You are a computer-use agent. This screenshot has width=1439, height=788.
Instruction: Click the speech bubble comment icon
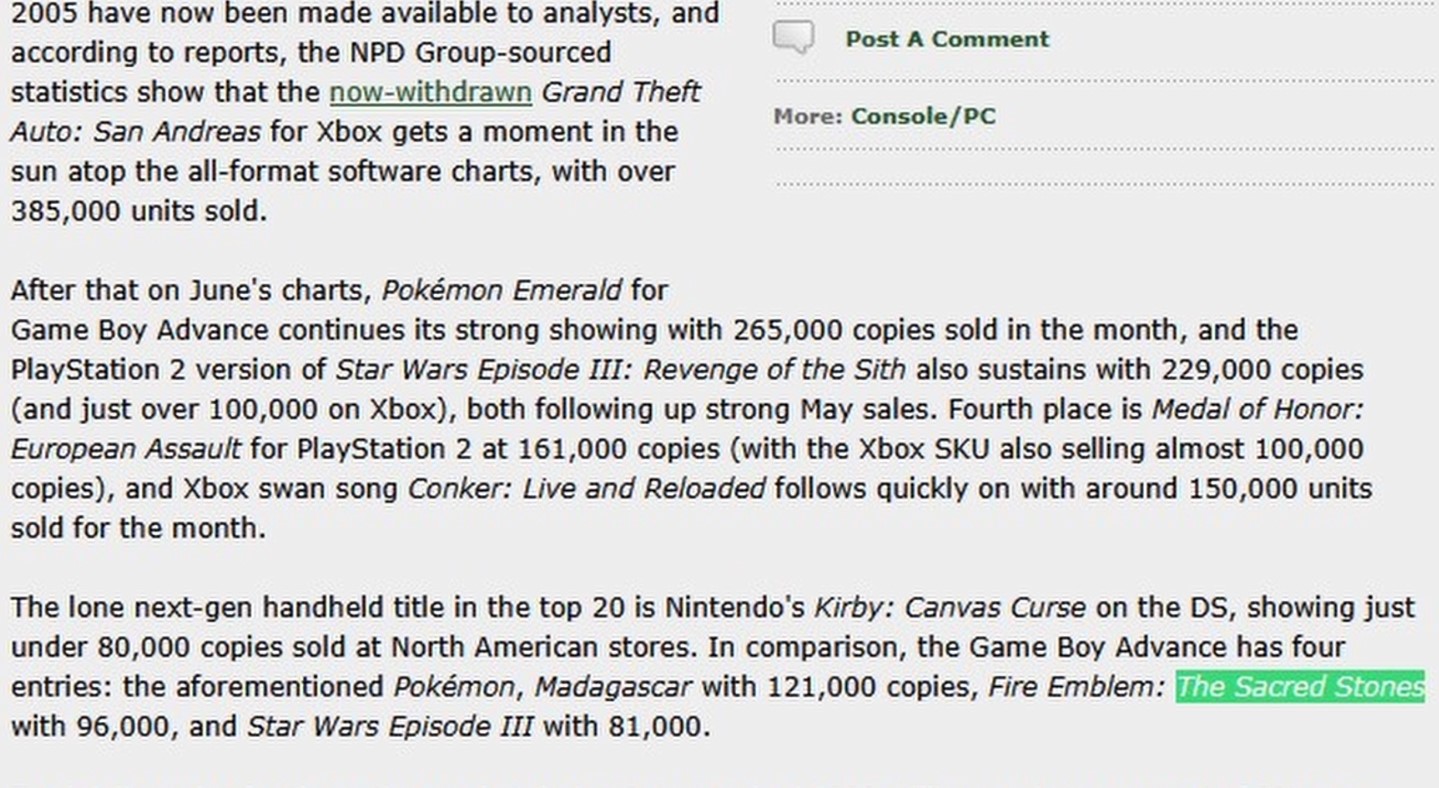coord(793,38)
